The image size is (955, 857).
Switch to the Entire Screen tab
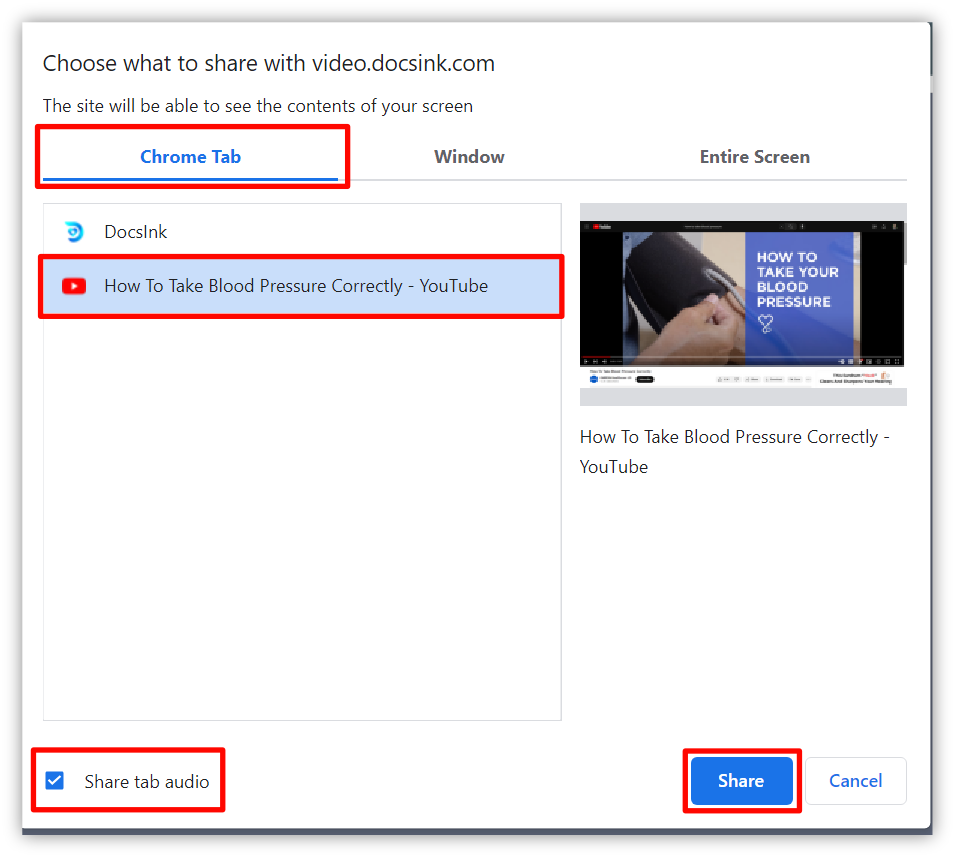coord(754,157)
